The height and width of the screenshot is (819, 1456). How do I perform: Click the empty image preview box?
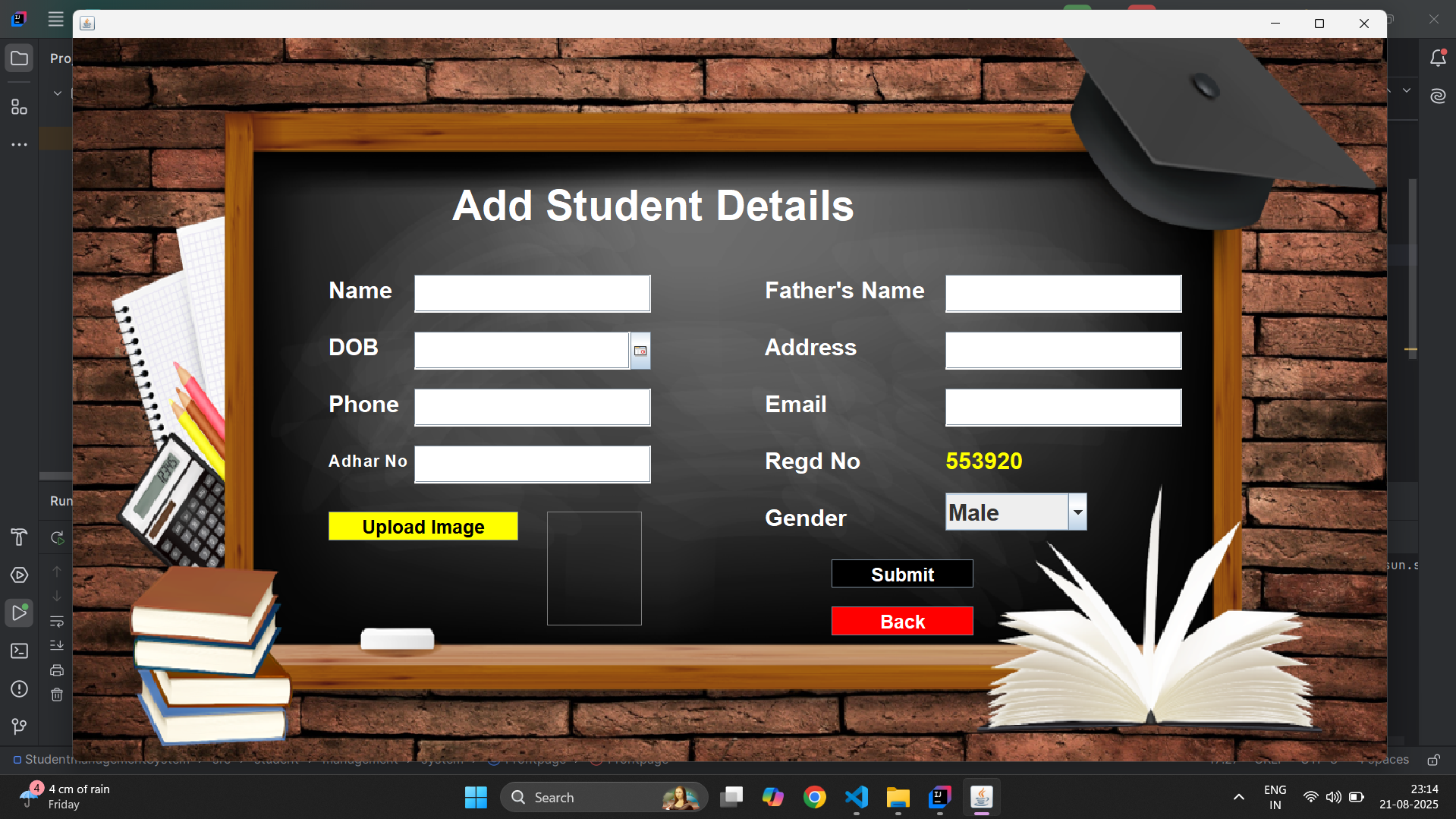[594, 569]
